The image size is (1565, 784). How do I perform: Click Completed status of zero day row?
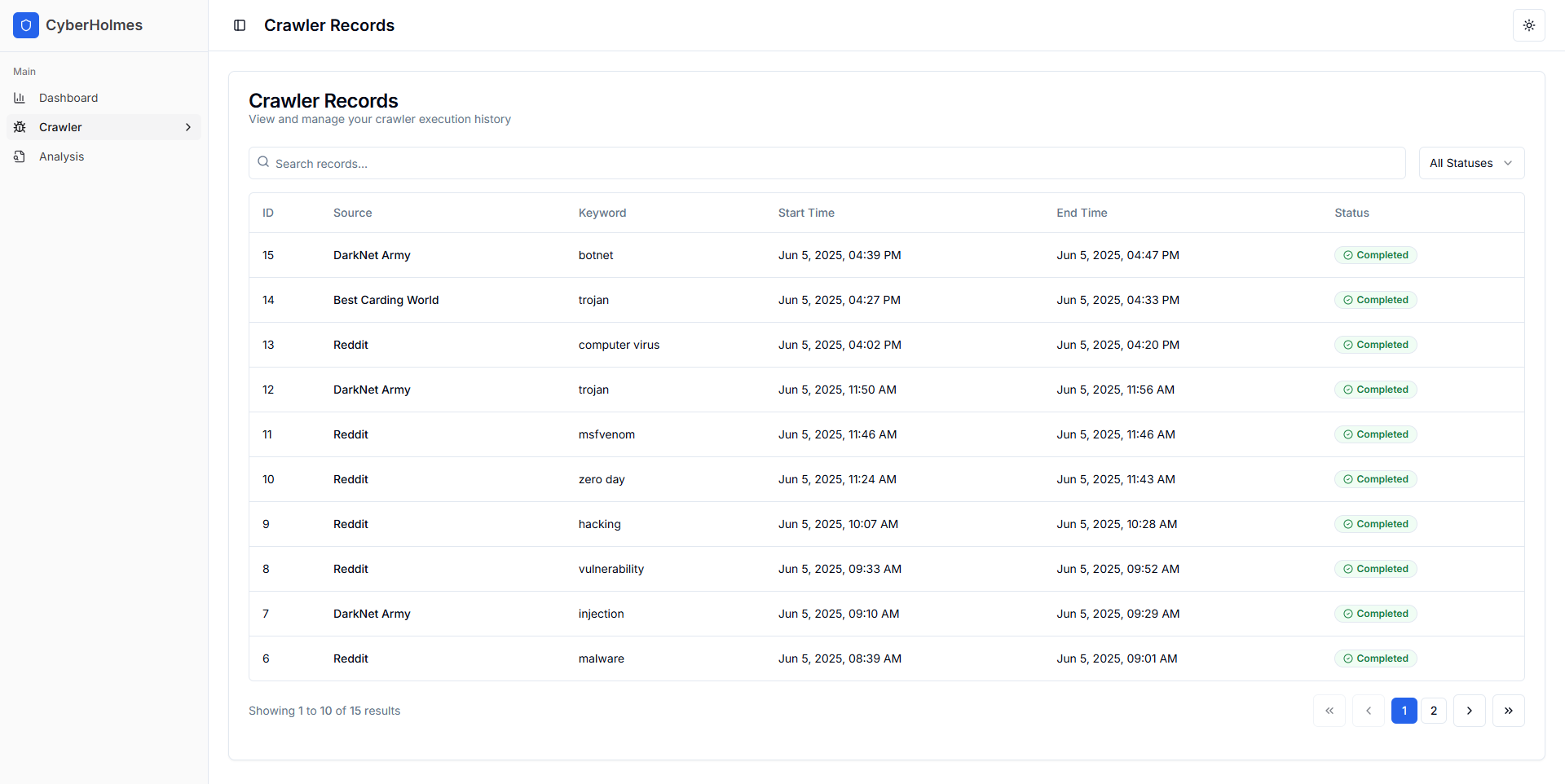pos(1376,479)
